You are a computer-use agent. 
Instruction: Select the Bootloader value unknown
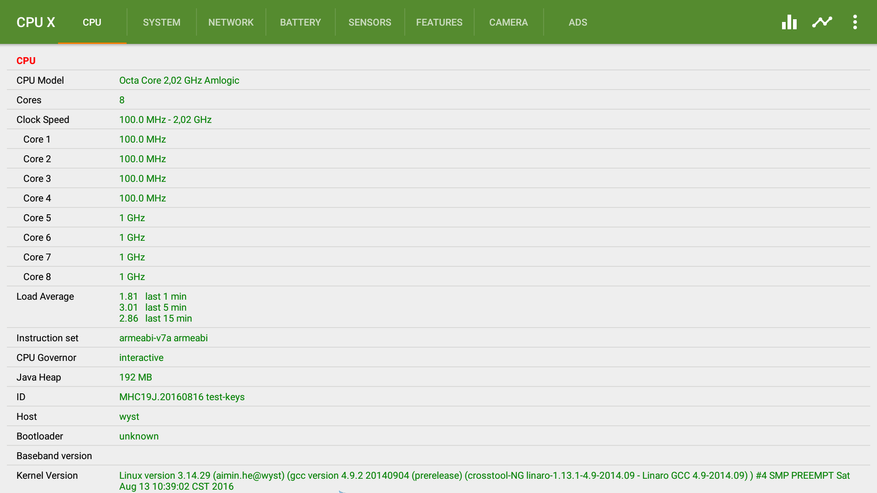[x=139, y=436]
